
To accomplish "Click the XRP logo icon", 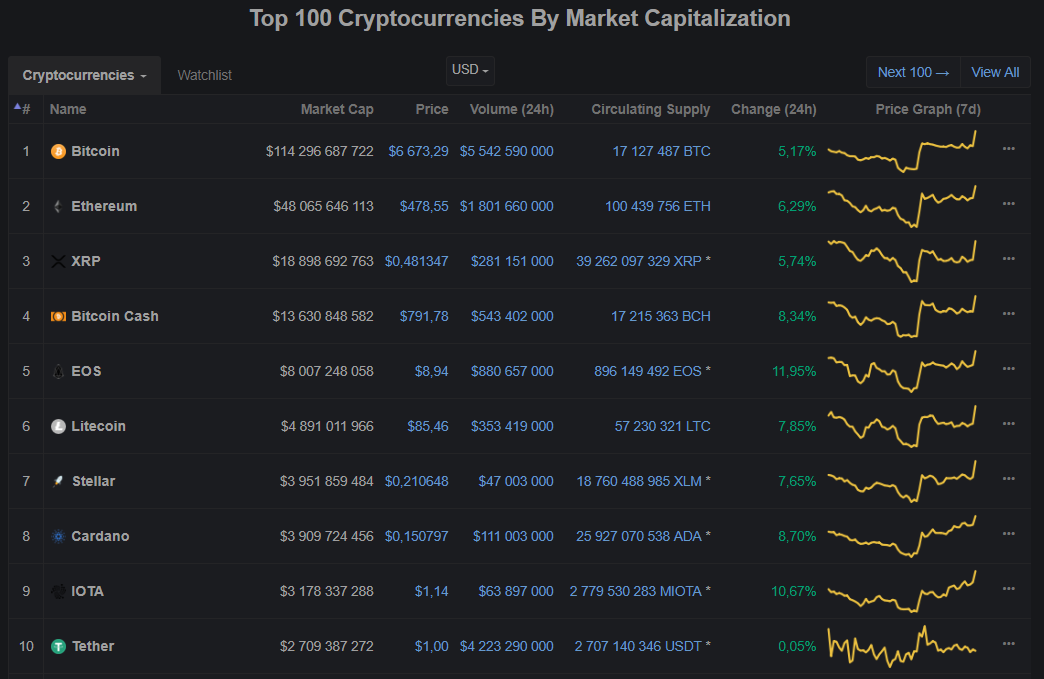I will 58,261.
